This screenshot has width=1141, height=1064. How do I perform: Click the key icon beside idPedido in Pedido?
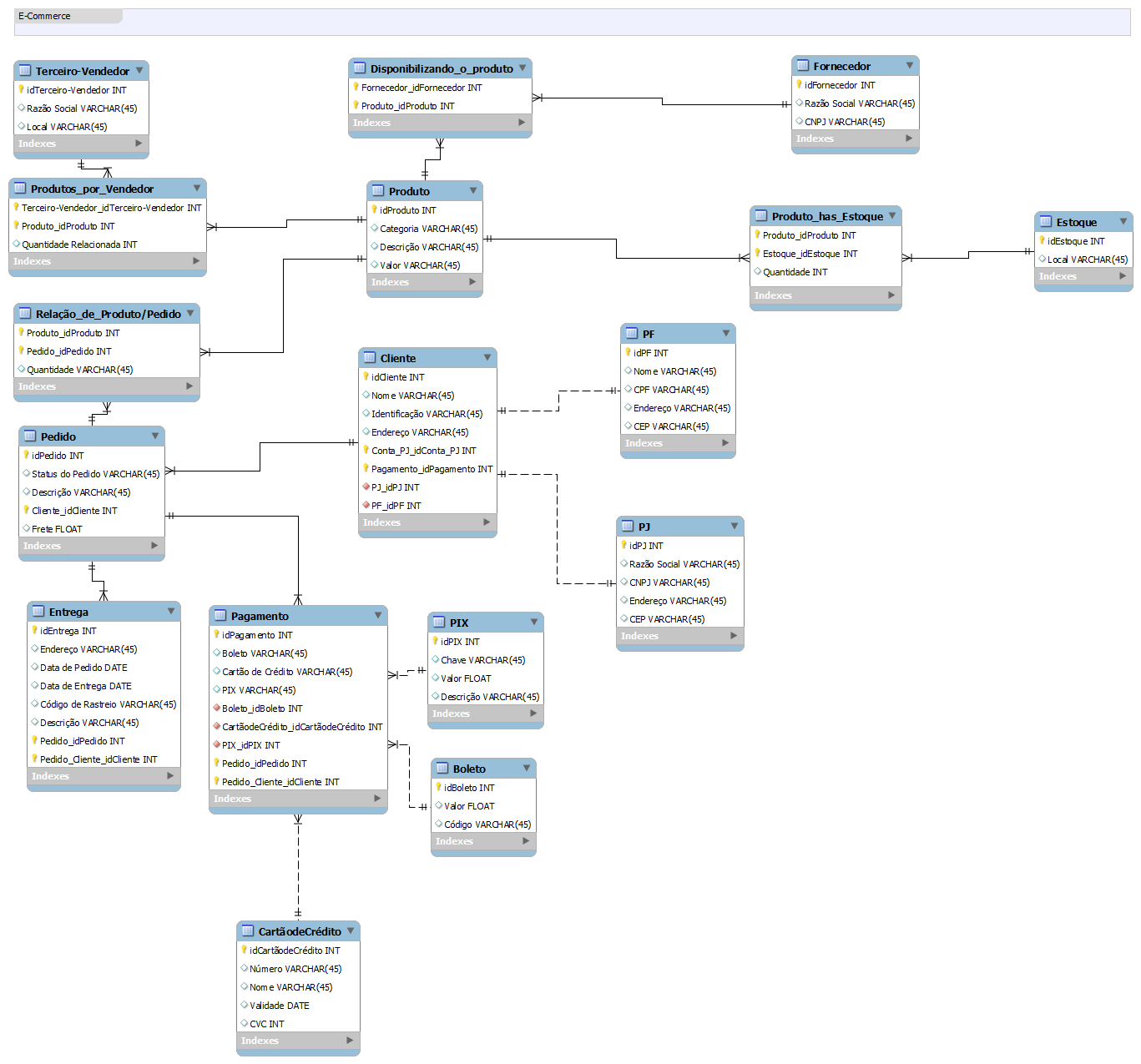[x=26, y=456]
